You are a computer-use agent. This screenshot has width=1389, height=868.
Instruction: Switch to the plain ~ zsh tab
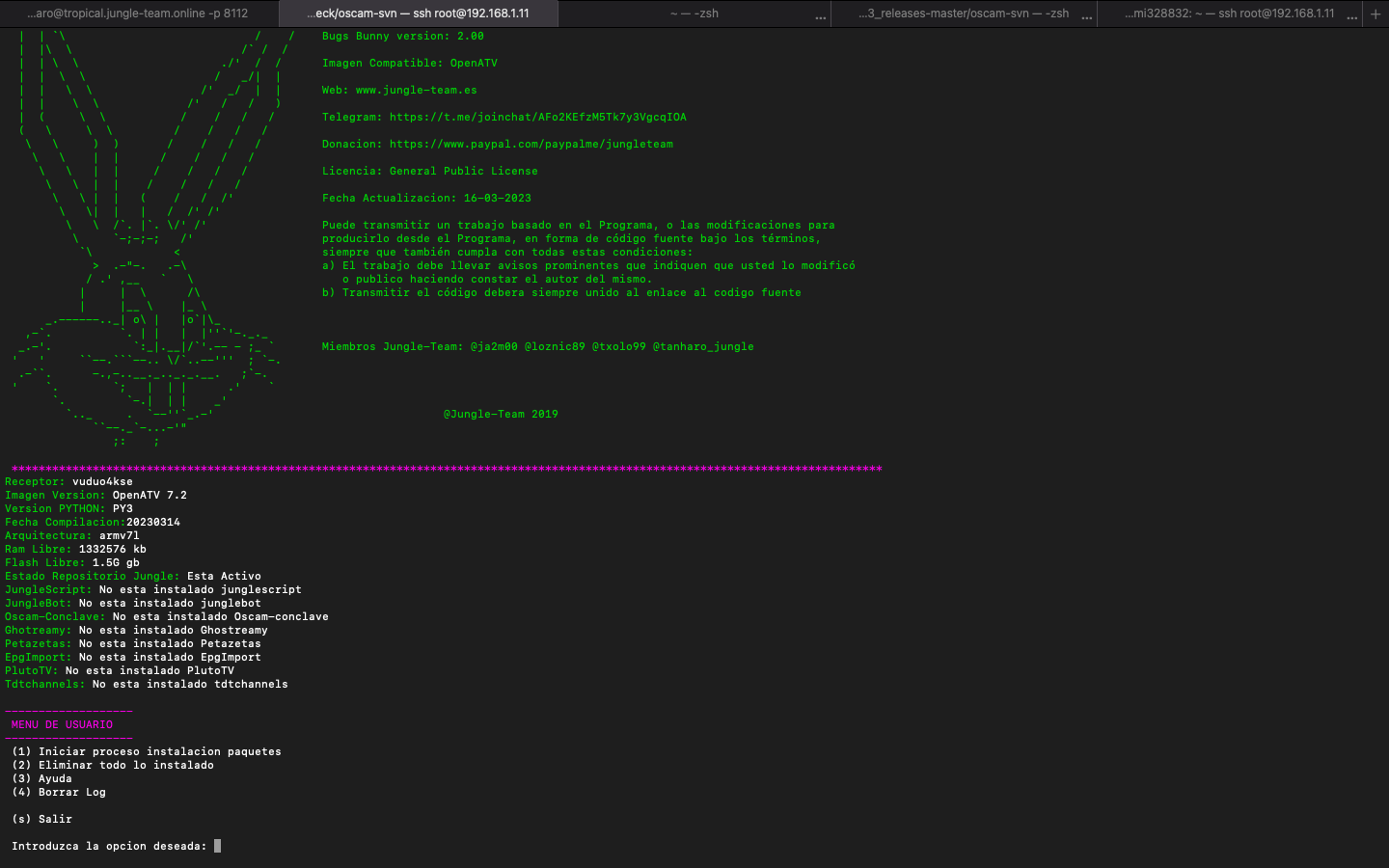[x=694, y=14]
